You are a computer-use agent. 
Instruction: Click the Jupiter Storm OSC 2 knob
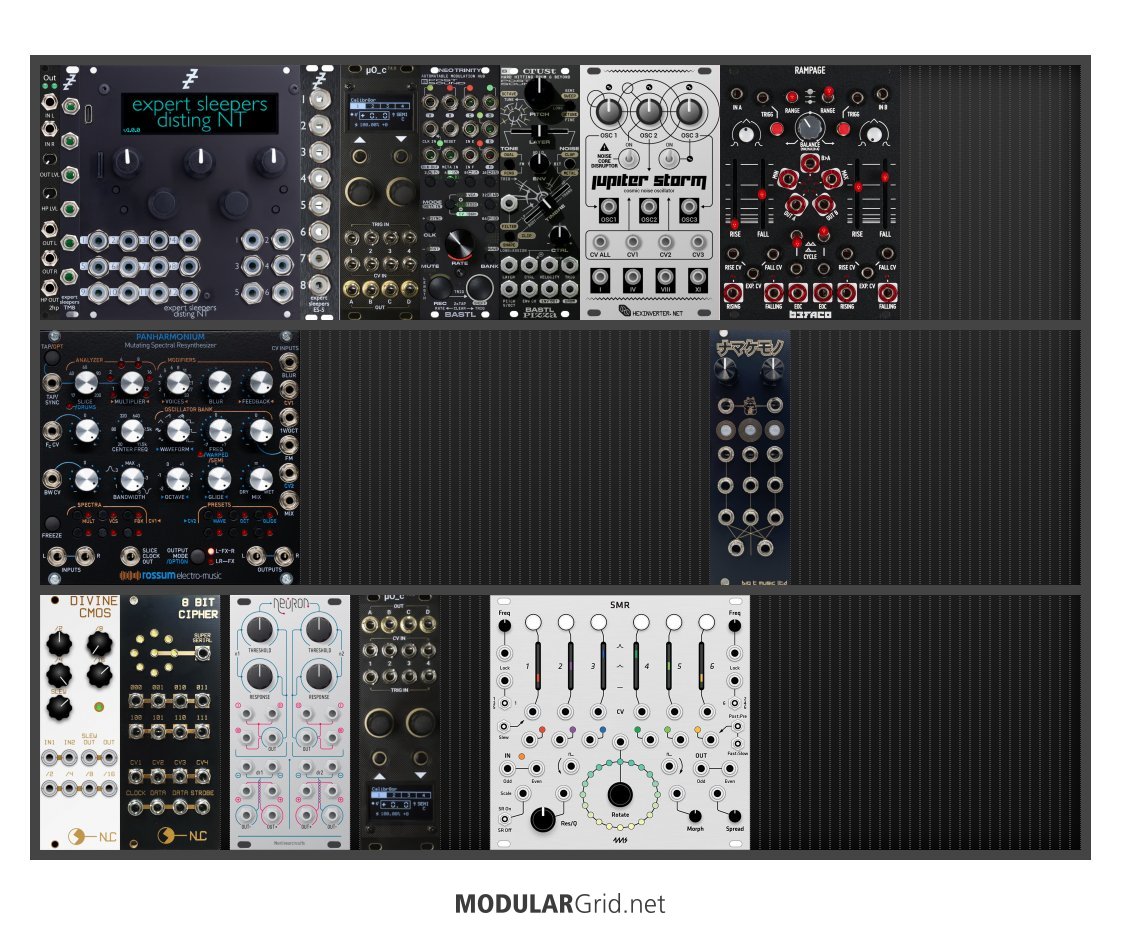649,110
